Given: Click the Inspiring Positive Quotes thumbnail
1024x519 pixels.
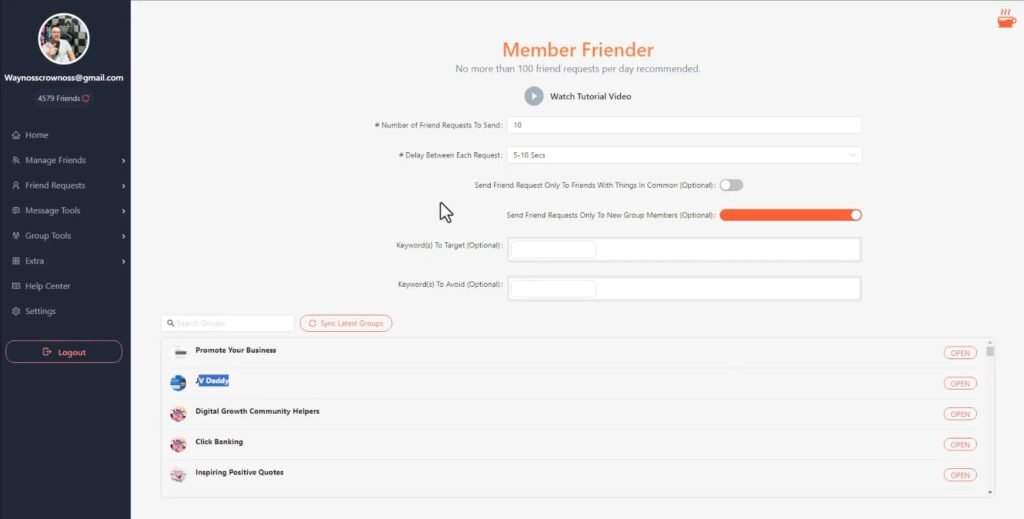Looking at the screenshot, I should pos(178,475).
